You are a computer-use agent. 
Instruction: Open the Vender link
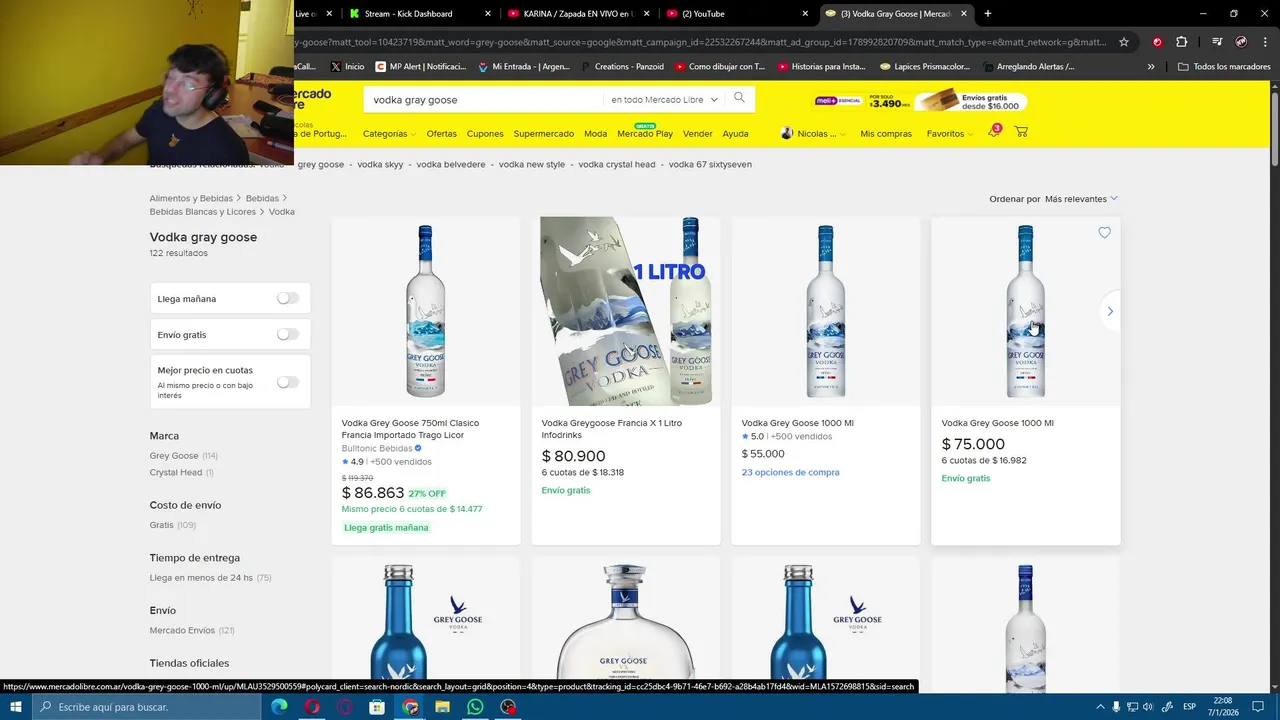tap(697, 134)
